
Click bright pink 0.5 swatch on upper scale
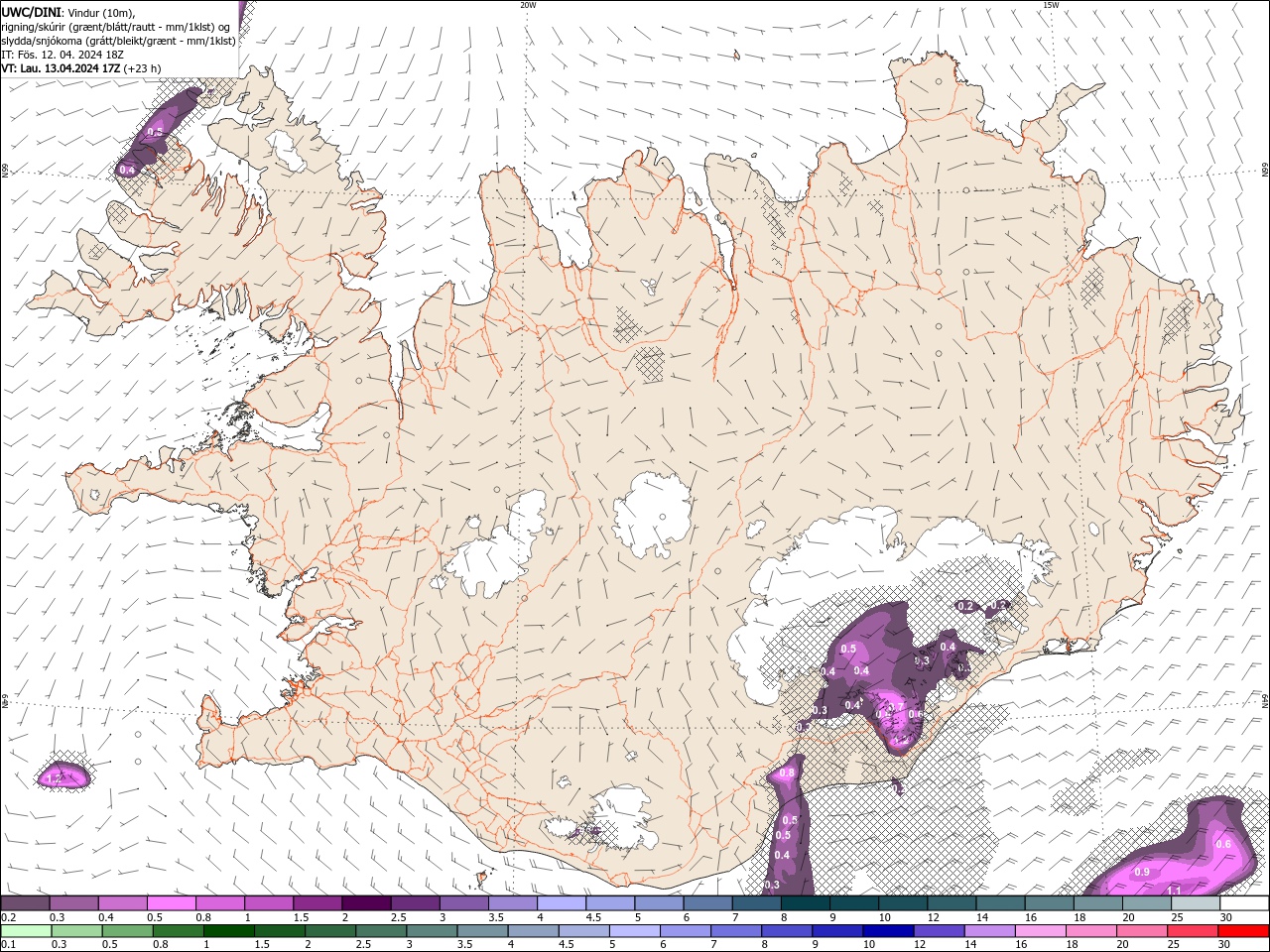pos(171,903)
